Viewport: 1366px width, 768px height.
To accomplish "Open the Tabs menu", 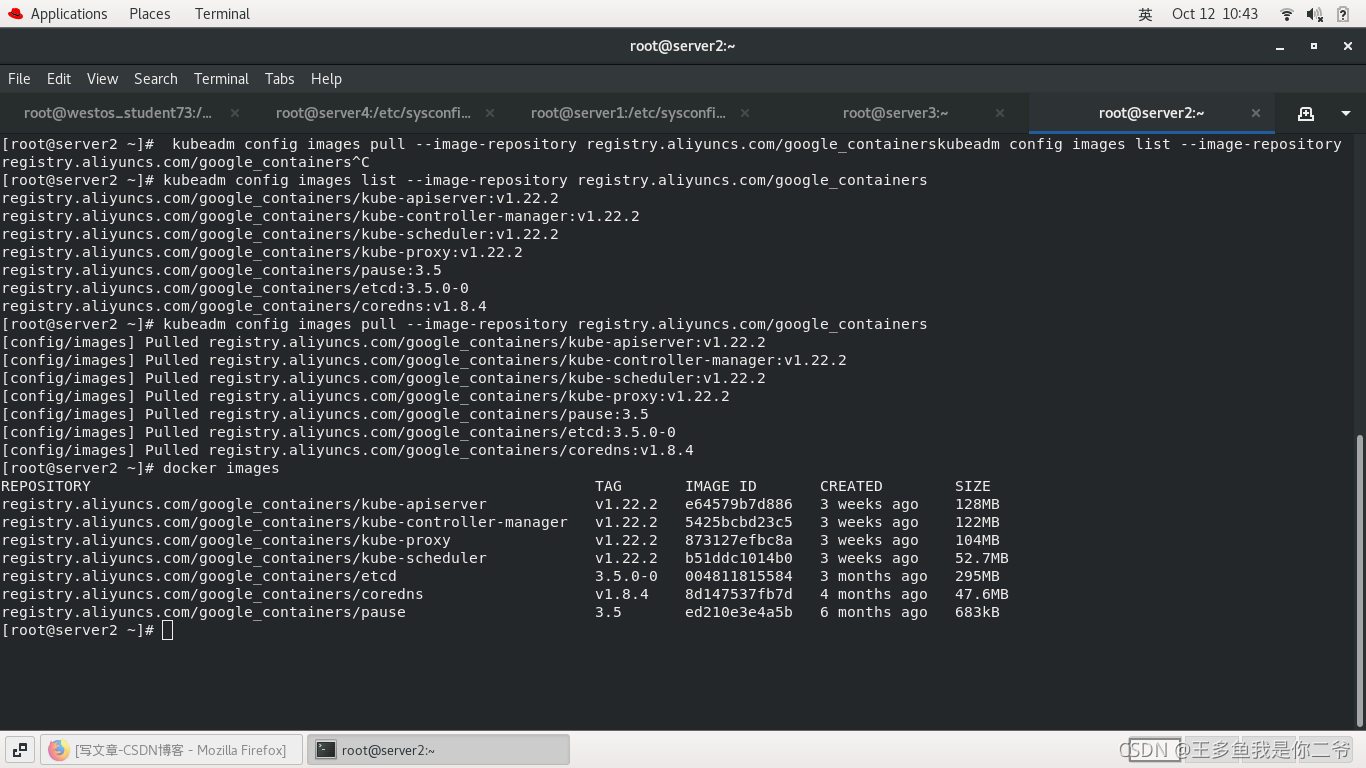I will [x=279, y=79].
